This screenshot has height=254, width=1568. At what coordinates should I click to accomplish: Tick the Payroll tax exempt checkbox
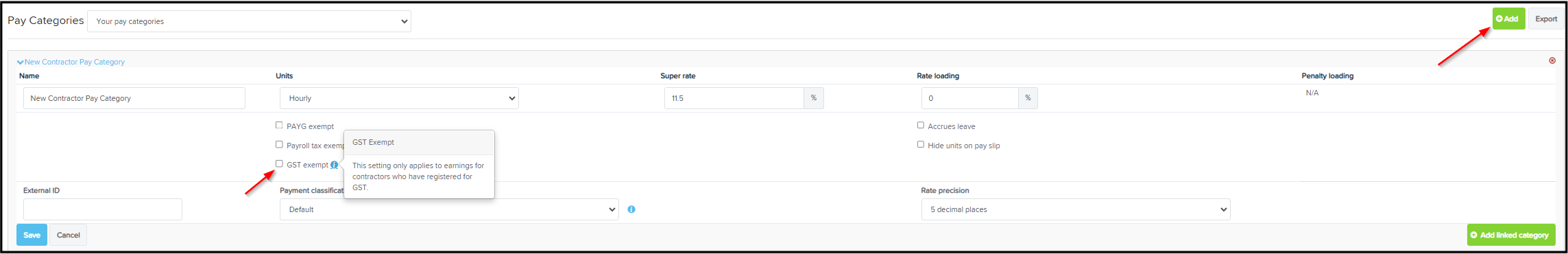[279, 144]
